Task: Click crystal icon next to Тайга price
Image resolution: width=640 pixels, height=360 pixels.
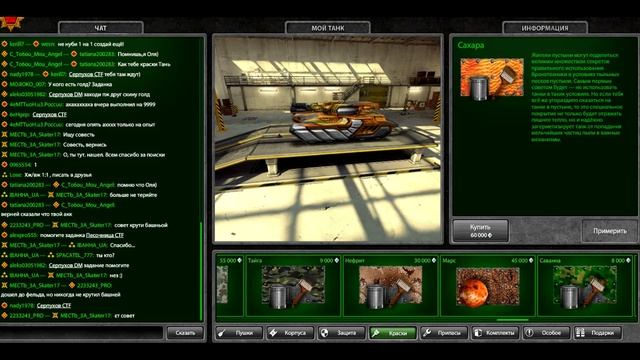Action: 337,260
